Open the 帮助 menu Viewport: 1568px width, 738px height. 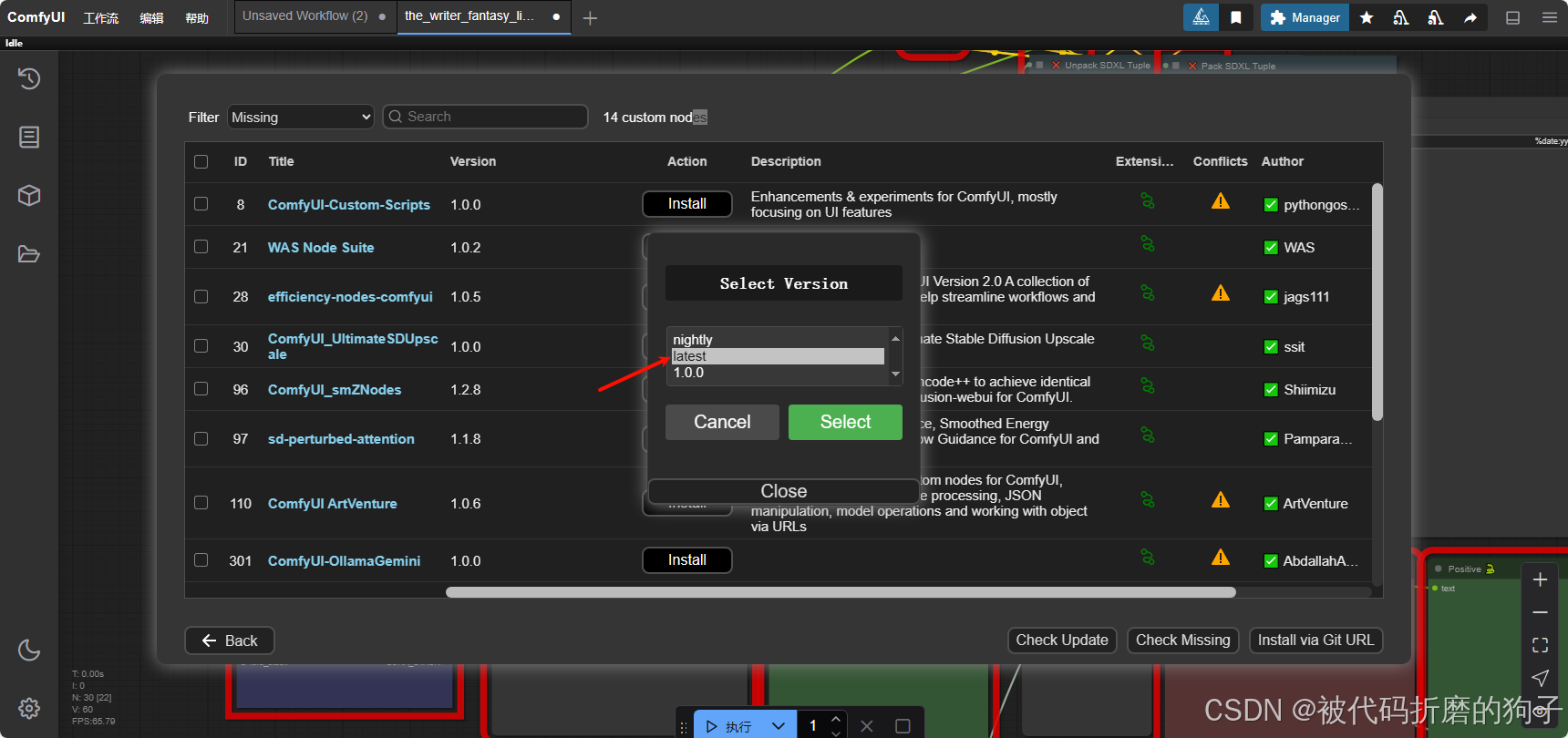197,18
